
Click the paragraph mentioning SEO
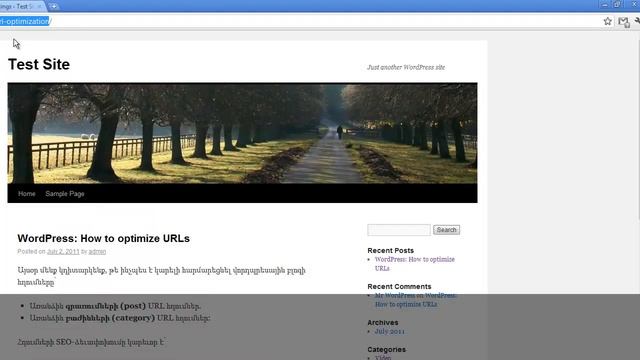(91, 342)
